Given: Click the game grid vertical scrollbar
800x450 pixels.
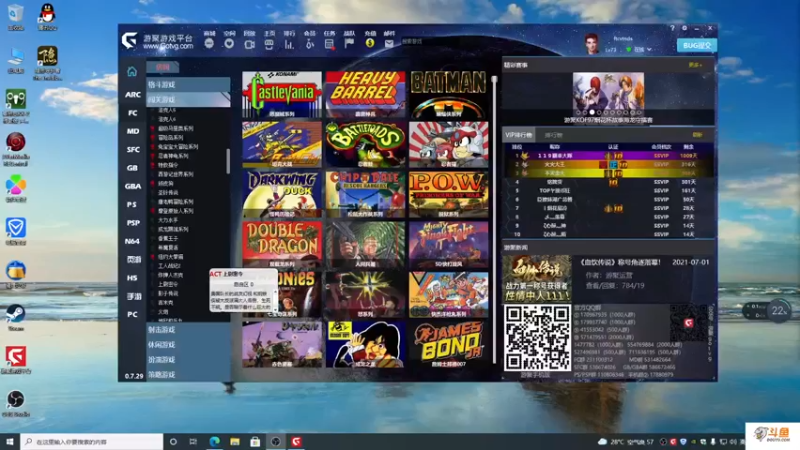Looking at the screenshot, I should pyautogui.click(x=494, y=219).
